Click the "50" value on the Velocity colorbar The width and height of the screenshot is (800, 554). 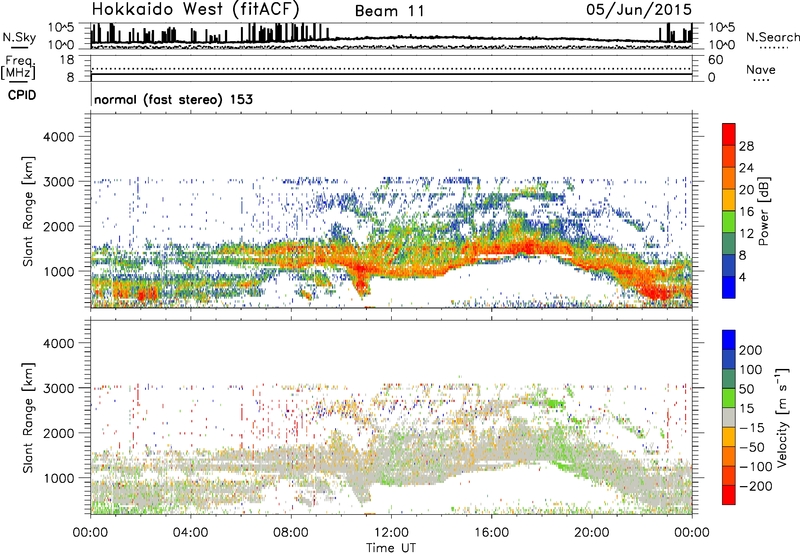coord(746,389)
